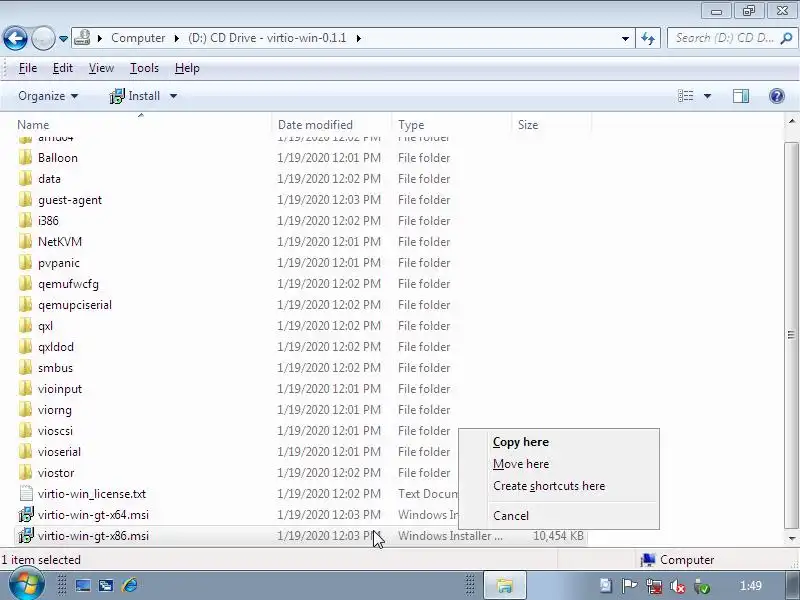The image size is (800, 600).
Task: Choose Move here in context menu
Action: (521, 464)
